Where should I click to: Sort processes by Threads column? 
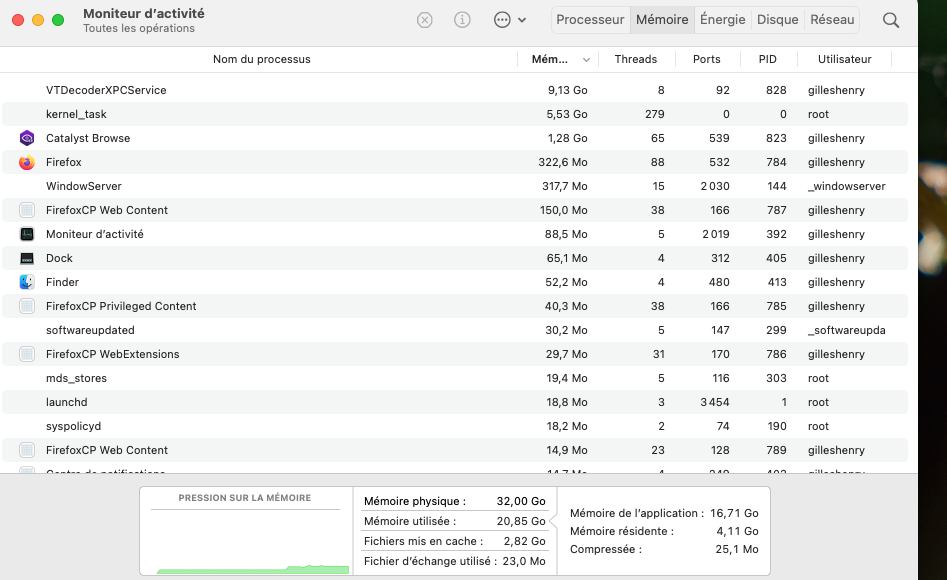click(636, 59)
